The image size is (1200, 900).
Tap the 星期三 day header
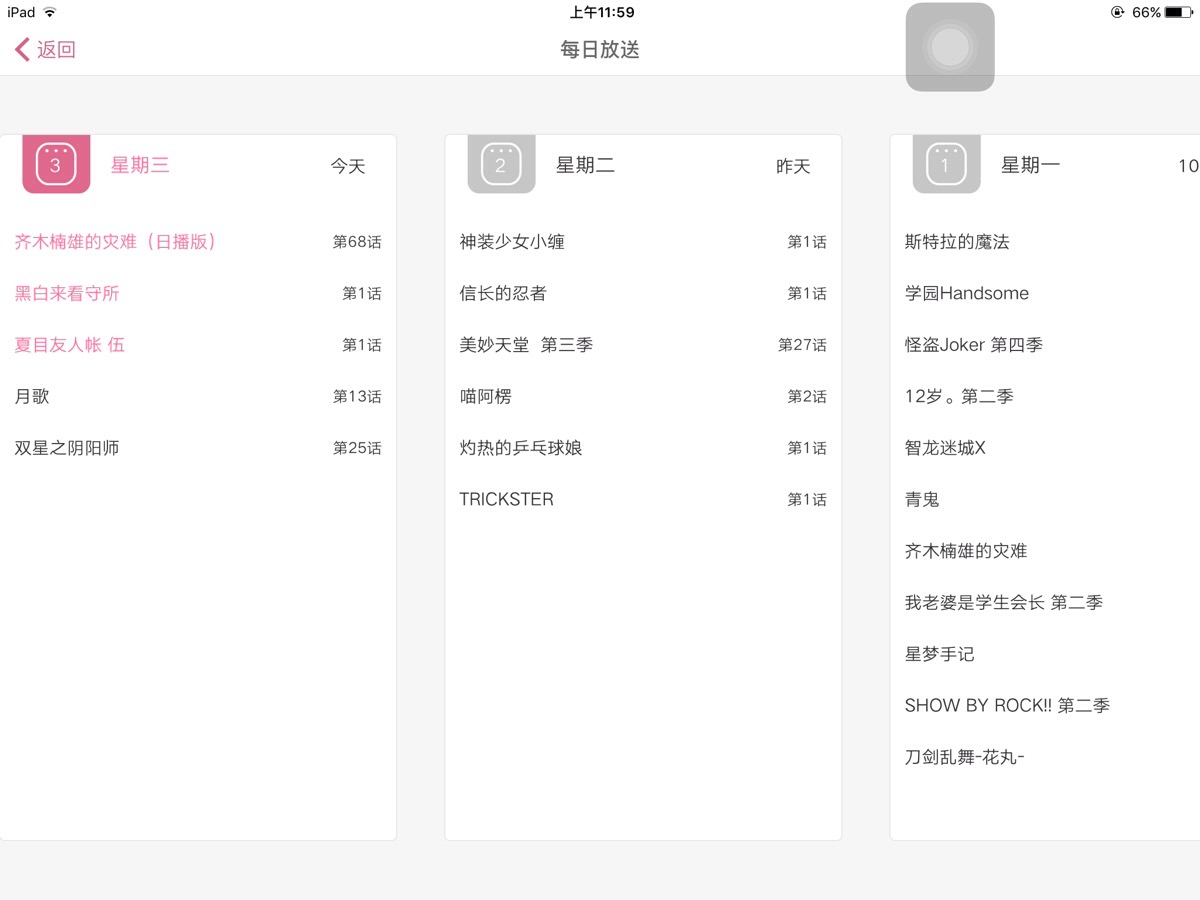click(140, 166)
